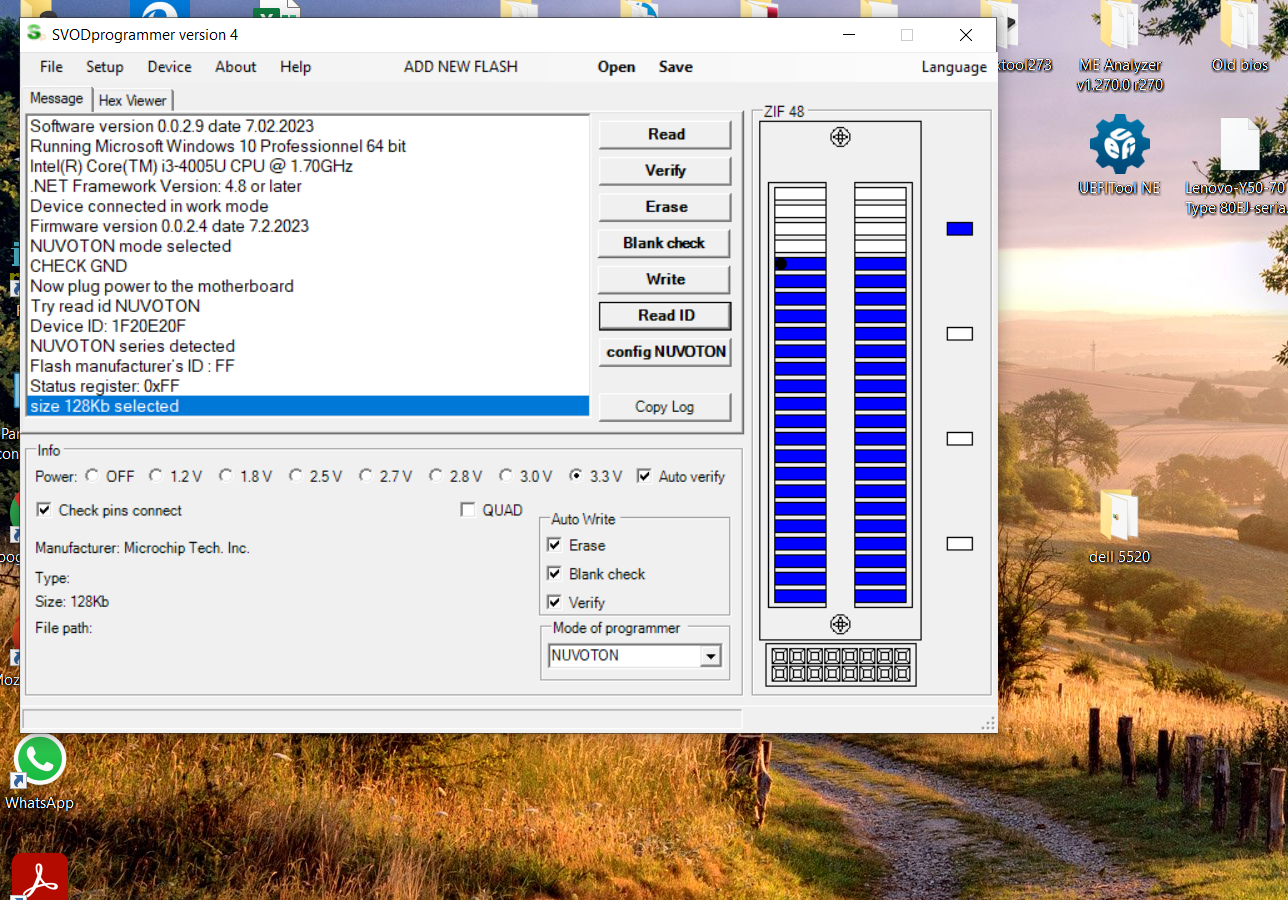Open the Setup menu
Screen dimensions: 1288x900
pos(104,67)
